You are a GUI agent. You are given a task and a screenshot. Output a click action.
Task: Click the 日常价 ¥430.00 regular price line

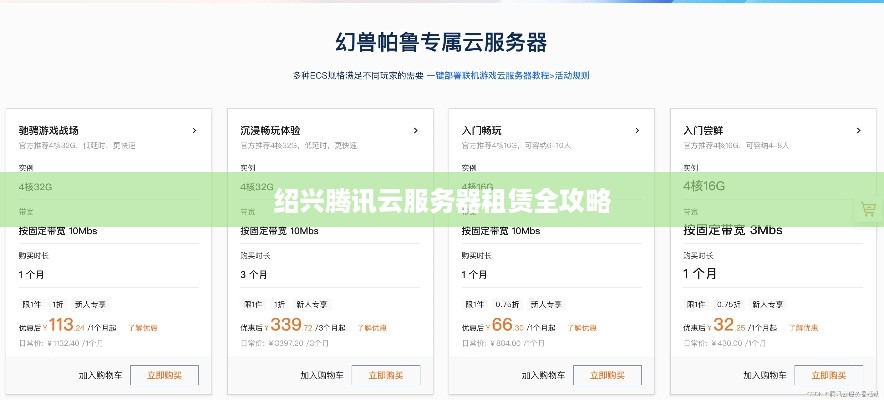pyautogui.click(x=724, y=343)
